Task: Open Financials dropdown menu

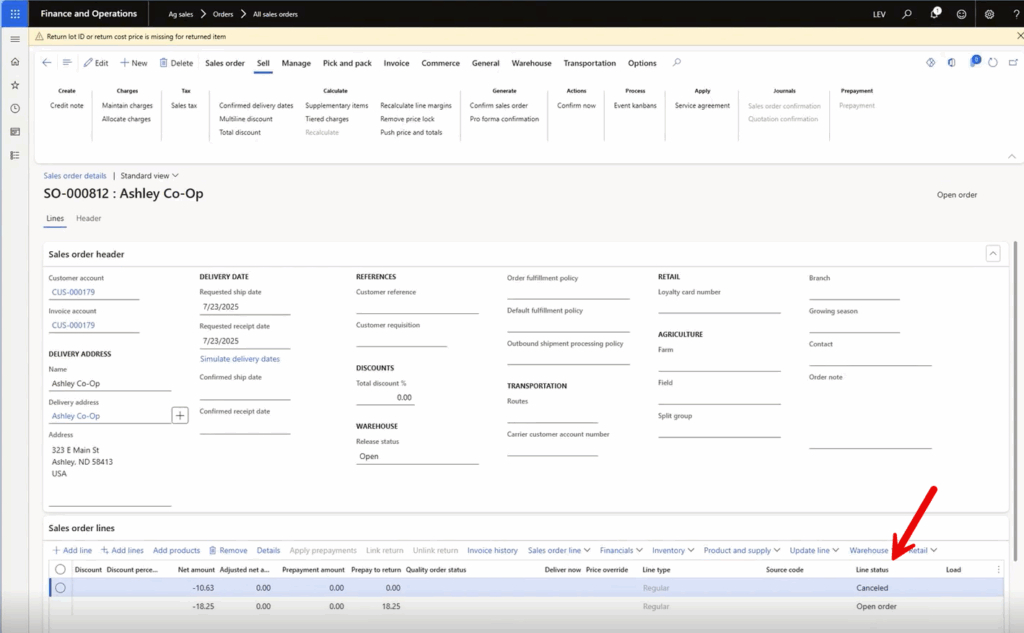Action: coord(621,551)
